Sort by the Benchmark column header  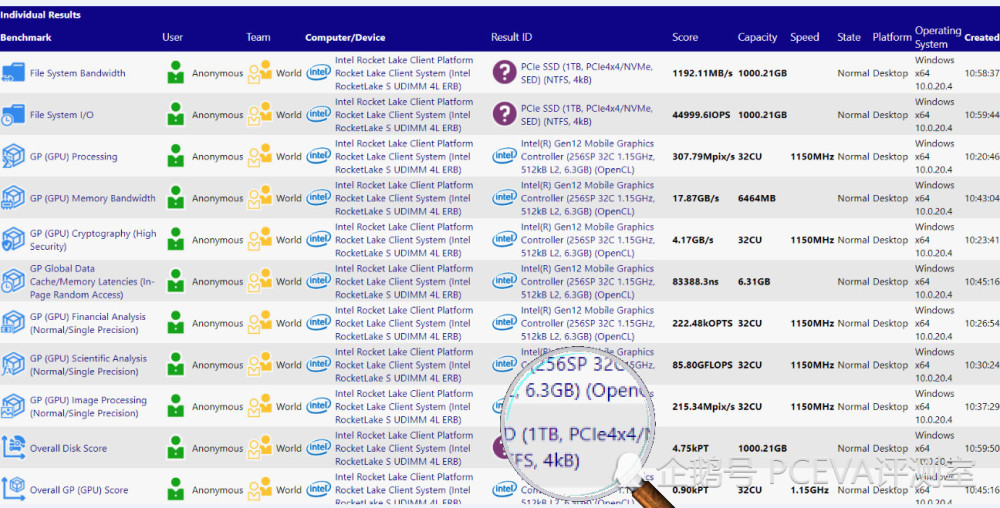point(26,38)
